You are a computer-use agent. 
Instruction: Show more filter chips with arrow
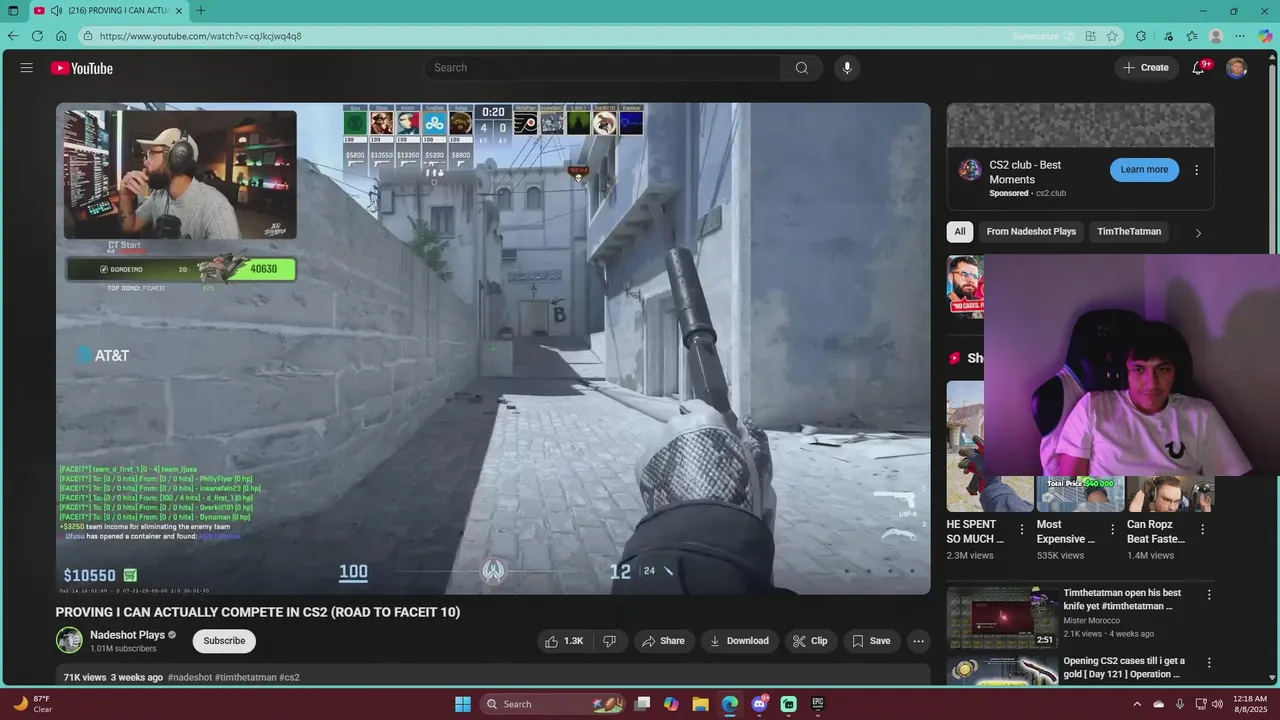1198,233
